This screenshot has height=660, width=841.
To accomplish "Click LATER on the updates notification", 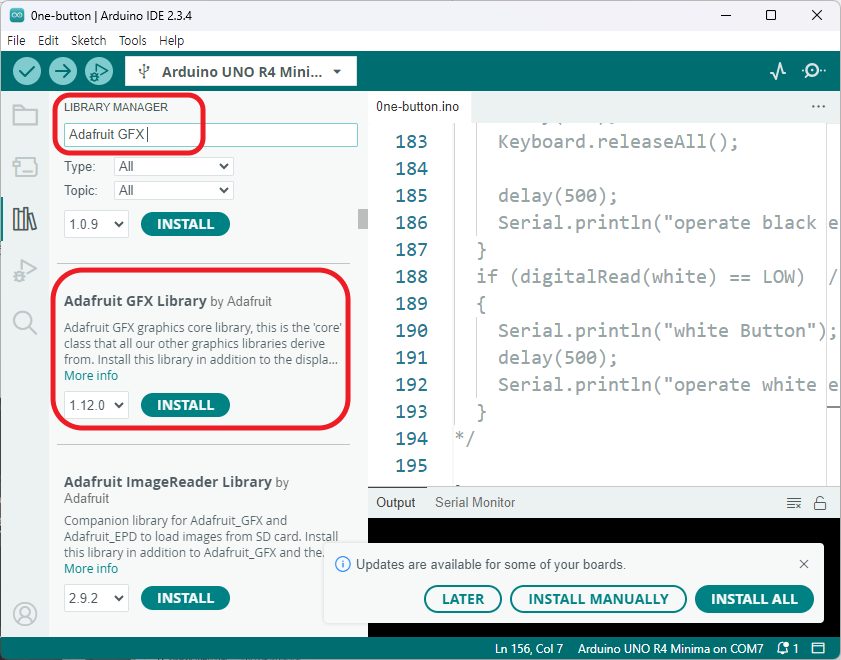I will click(x=463, y=599).
